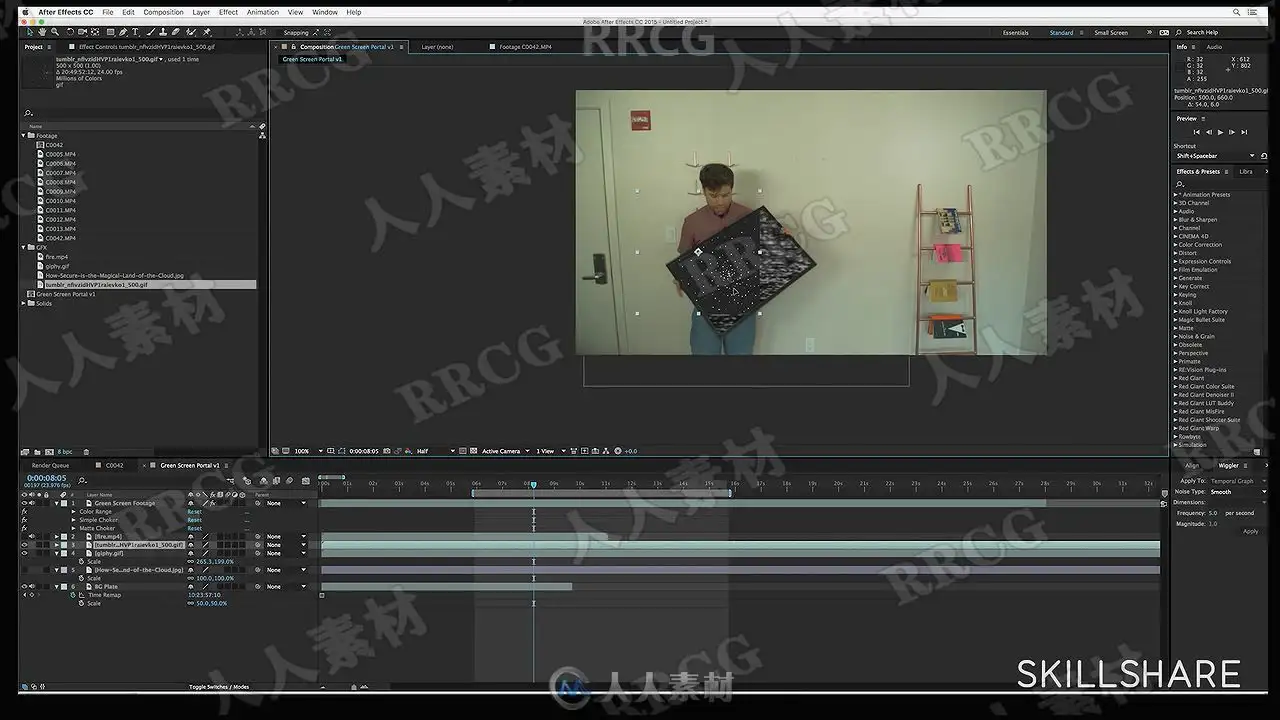Select the Horizontal Type tool
Screen dimensions: 1280x720
click(x=135, y=32)
